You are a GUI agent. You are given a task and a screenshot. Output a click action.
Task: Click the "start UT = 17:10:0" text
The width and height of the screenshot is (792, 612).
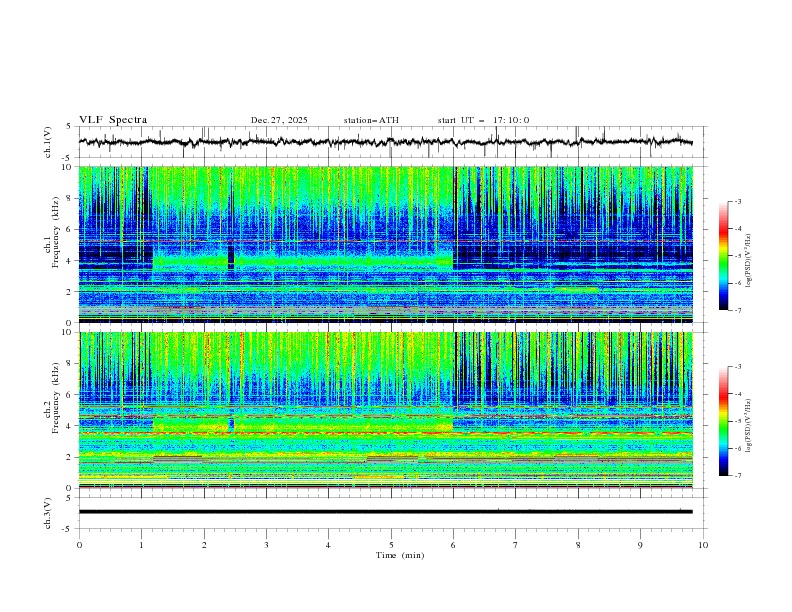click(x=483, y=120)
